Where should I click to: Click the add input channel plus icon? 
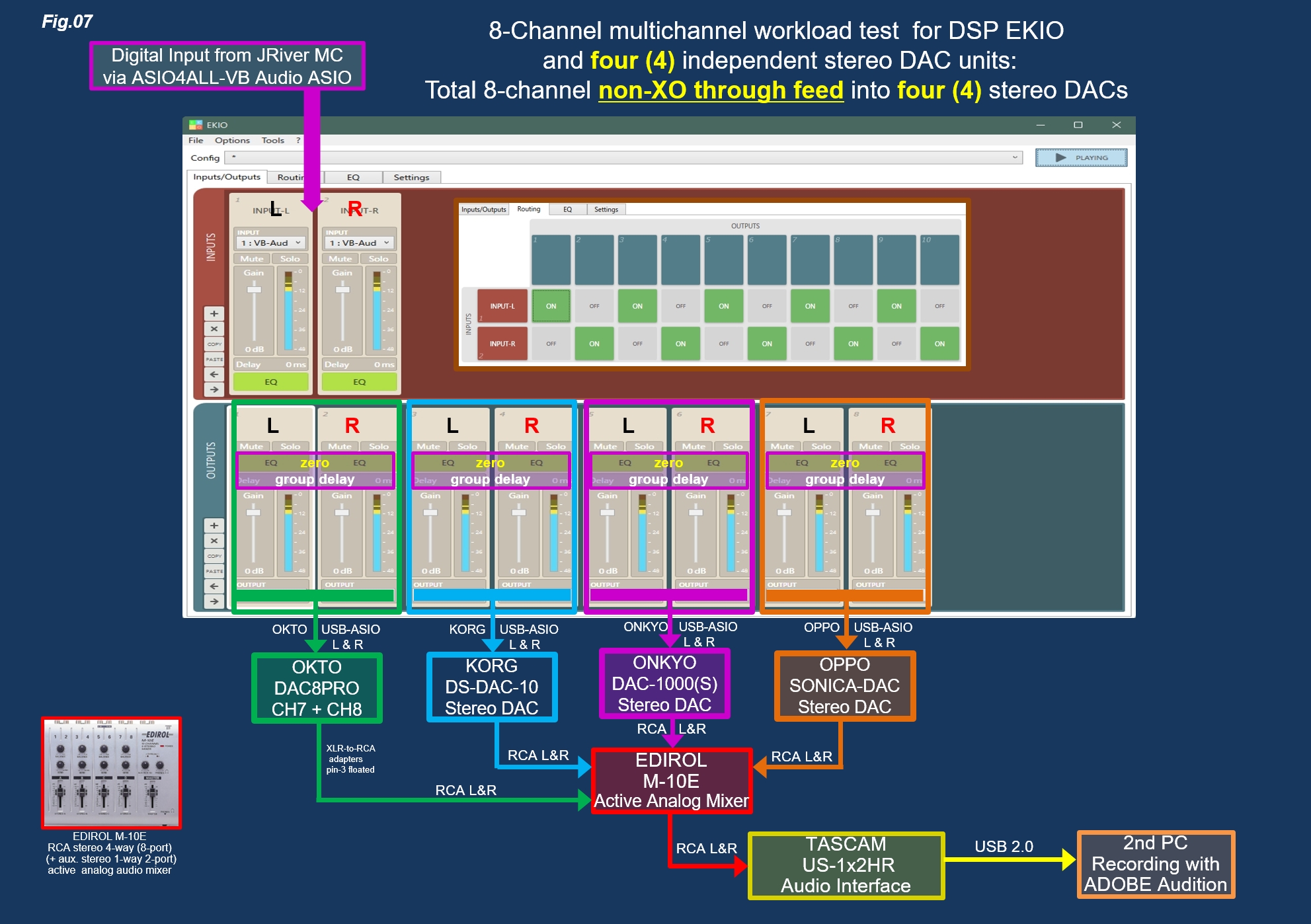[214, 313]
